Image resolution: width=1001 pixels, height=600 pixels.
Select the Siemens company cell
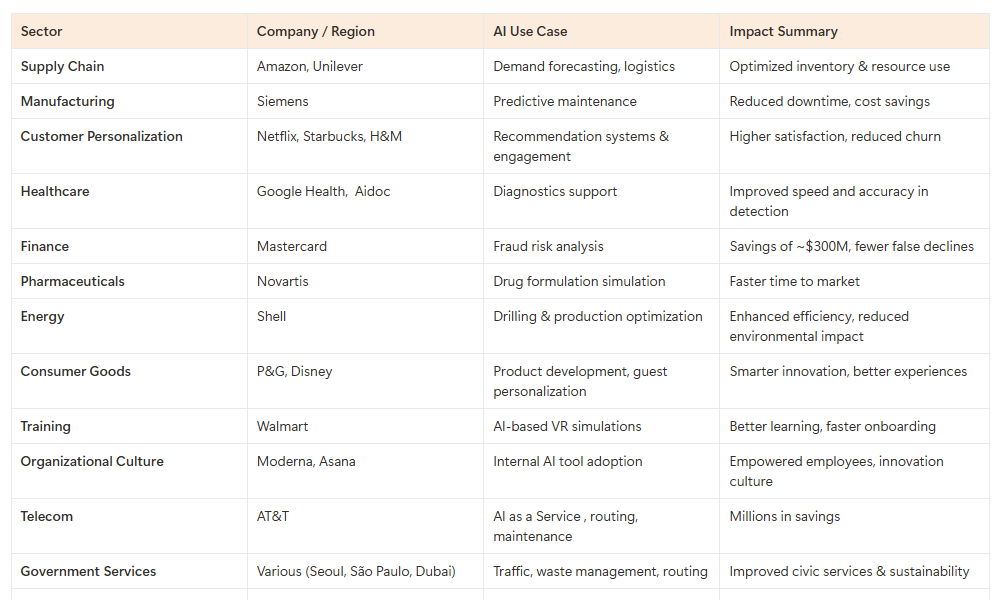coord(283,102)
